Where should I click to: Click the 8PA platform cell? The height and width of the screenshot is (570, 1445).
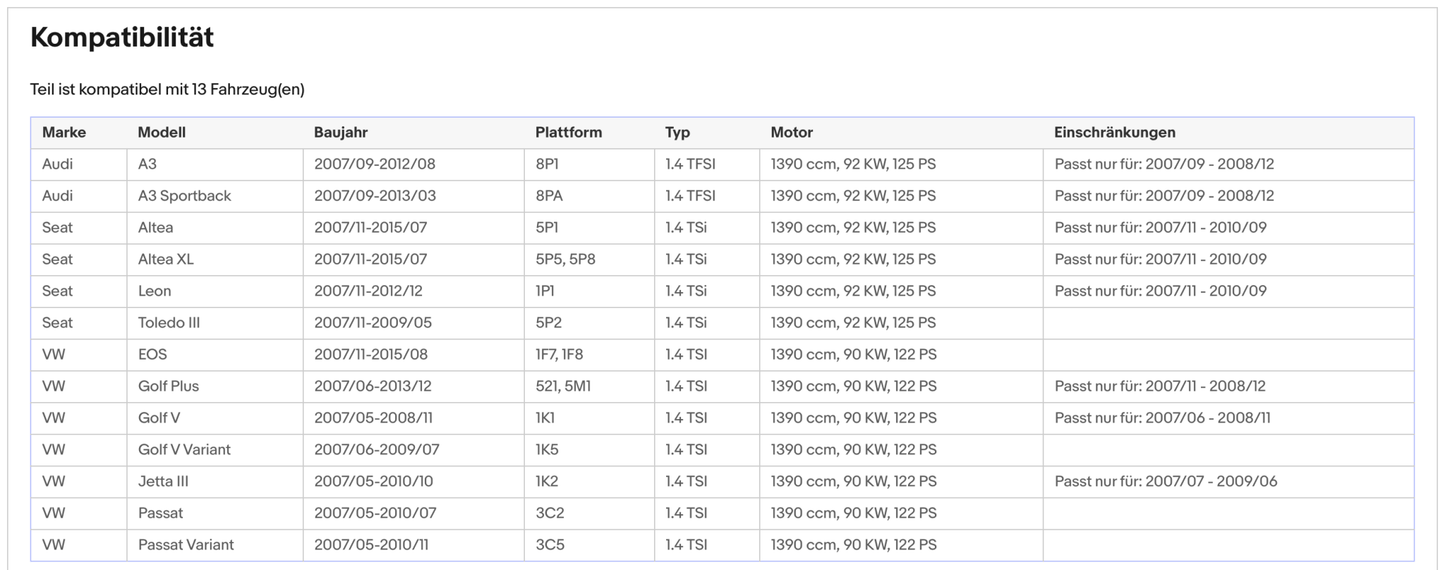tap(549, 196)
